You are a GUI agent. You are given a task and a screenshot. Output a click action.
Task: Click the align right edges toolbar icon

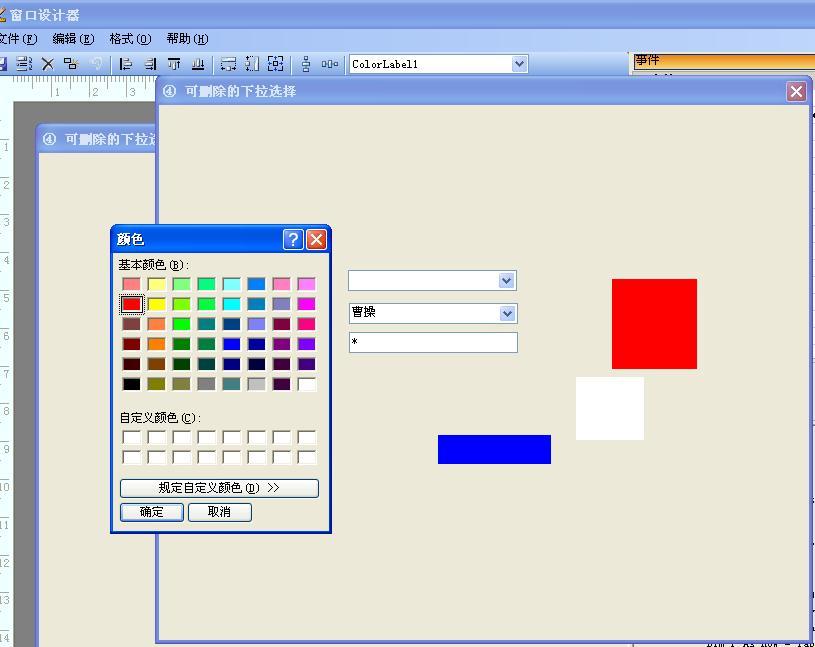pos(150,64)
